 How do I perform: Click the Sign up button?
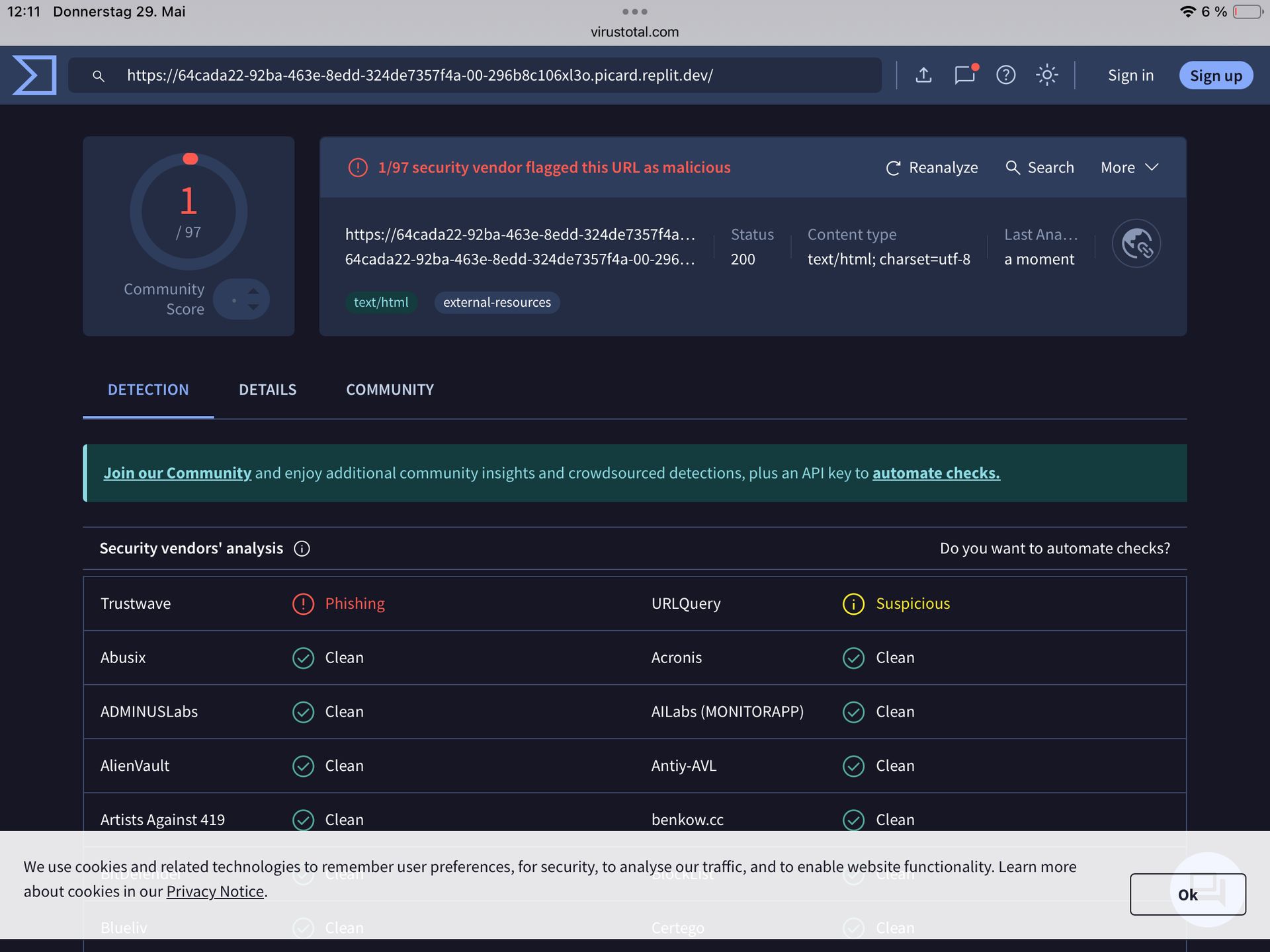1215,76
